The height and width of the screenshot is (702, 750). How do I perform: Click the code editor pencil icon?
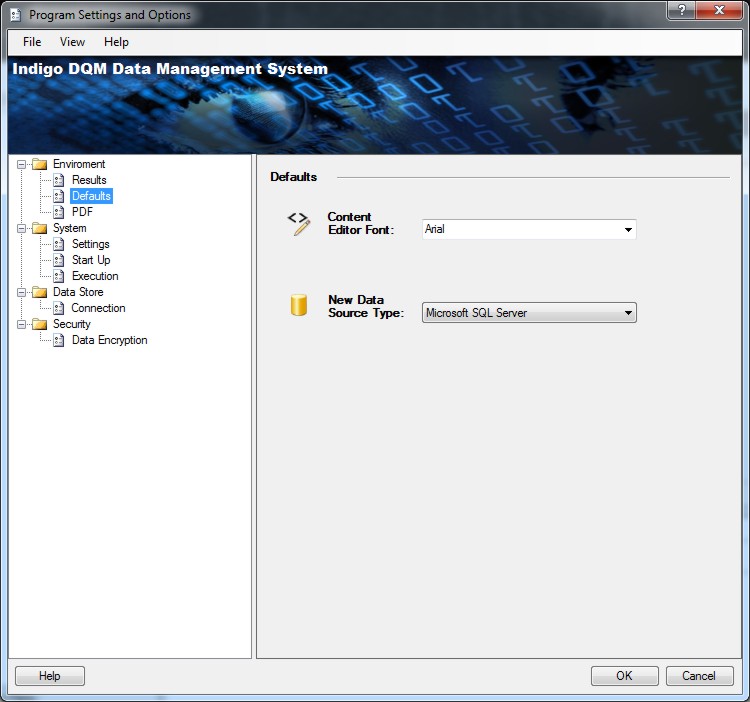coord(298,223)
